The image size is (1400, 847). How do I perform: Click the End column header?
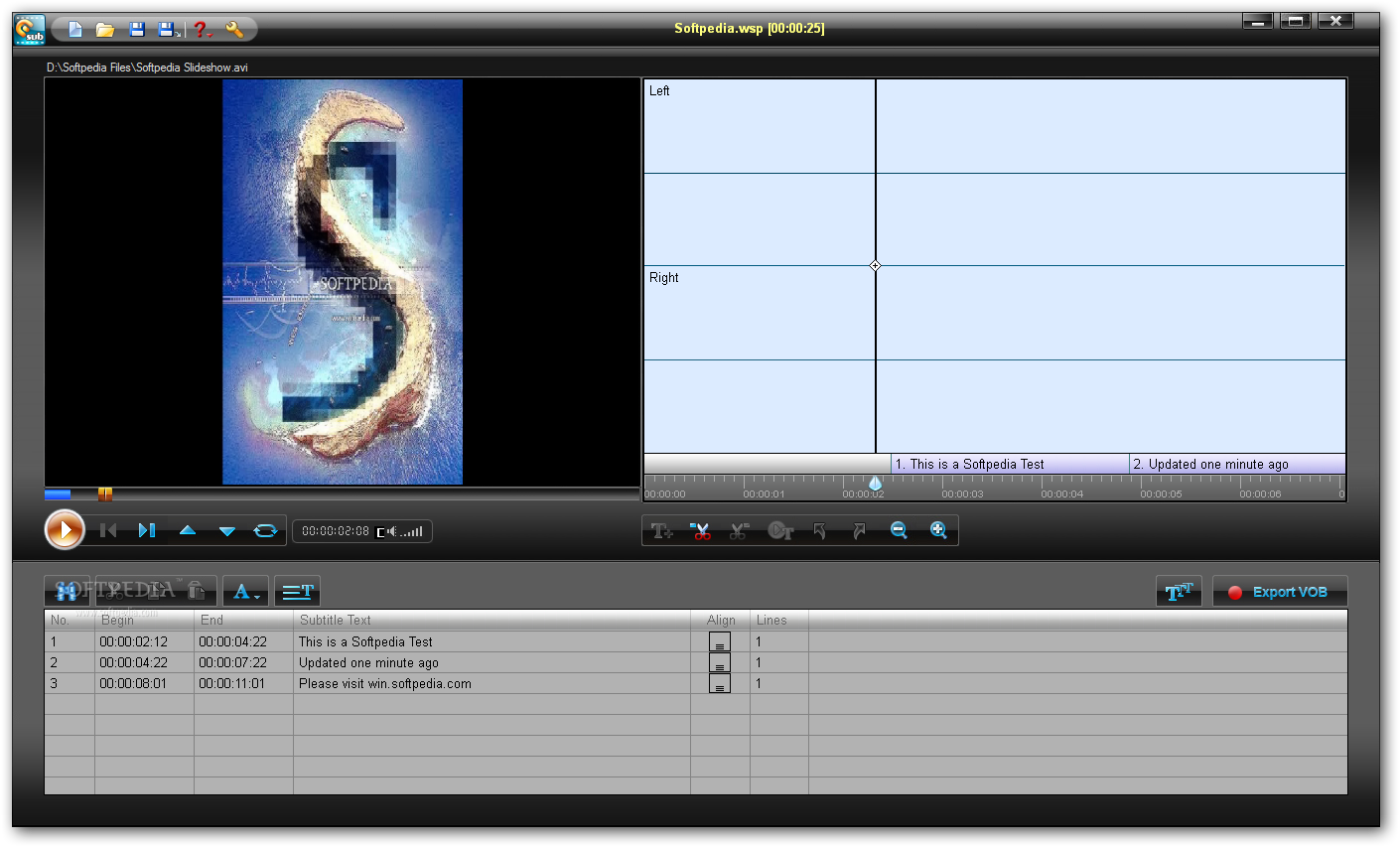211,620
